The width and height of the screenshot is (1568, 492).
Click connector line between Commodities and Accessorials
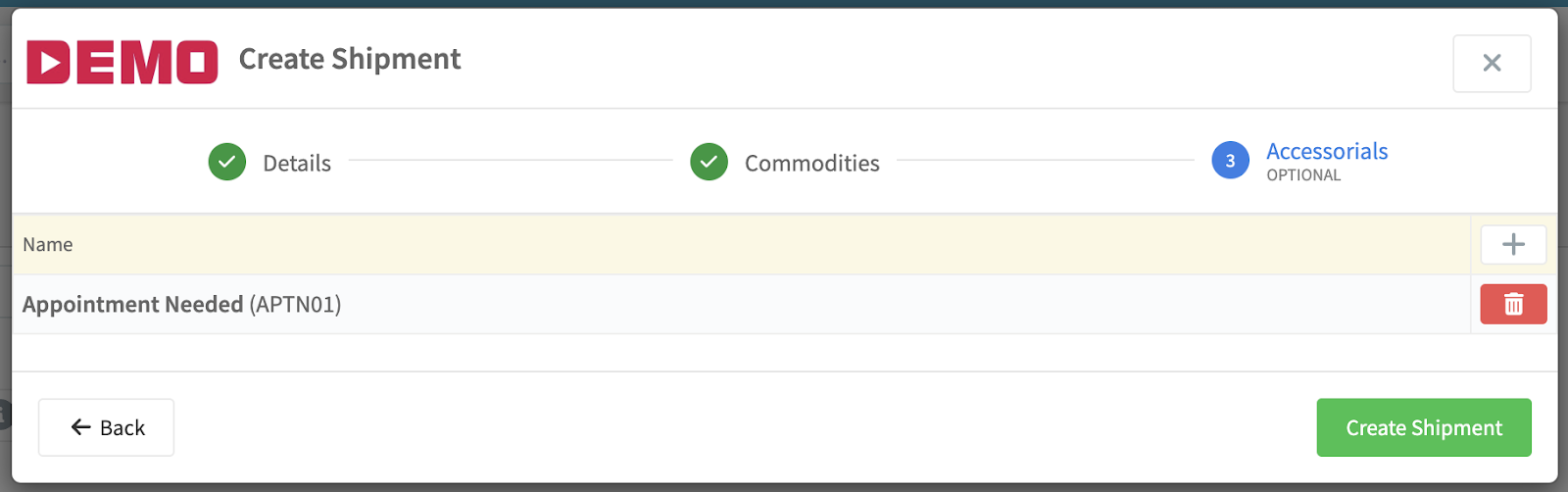1045,161
